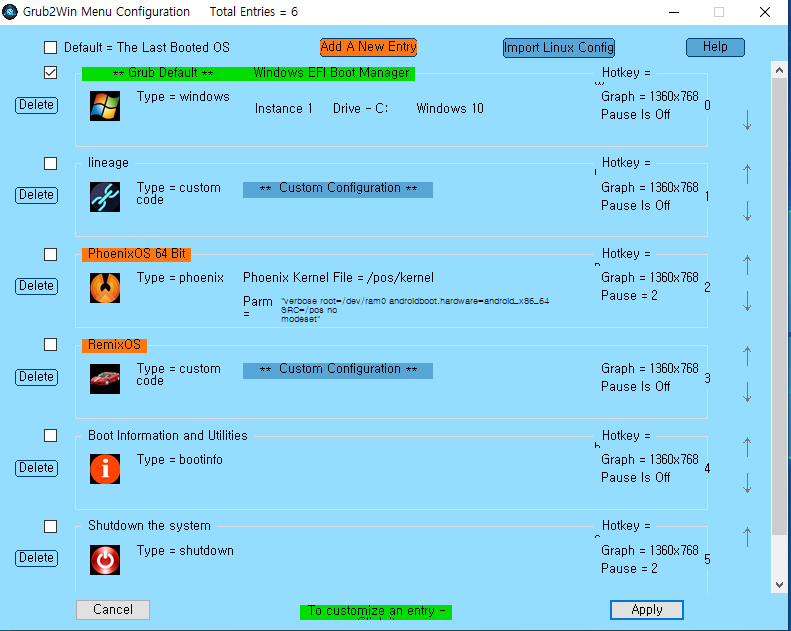Viewport: 791px width, 631px height.
Task: Uncheck the Windows EFI Boot Manager default checkbox
Action: [x=50, y=73]
